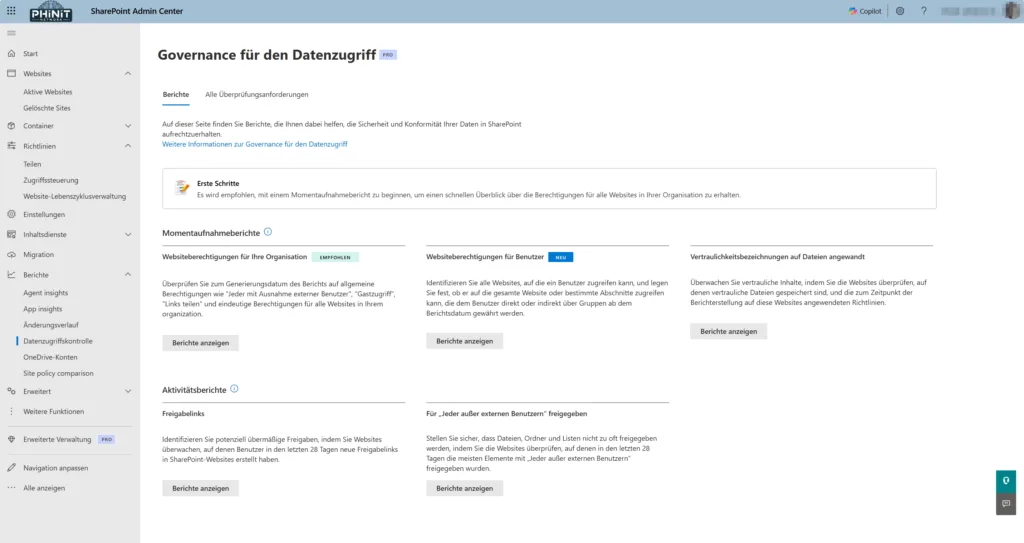Click the teal help widget icon
Image resolution: width=1024 pixels, height=543 pixels.
tap(1006, 480)
